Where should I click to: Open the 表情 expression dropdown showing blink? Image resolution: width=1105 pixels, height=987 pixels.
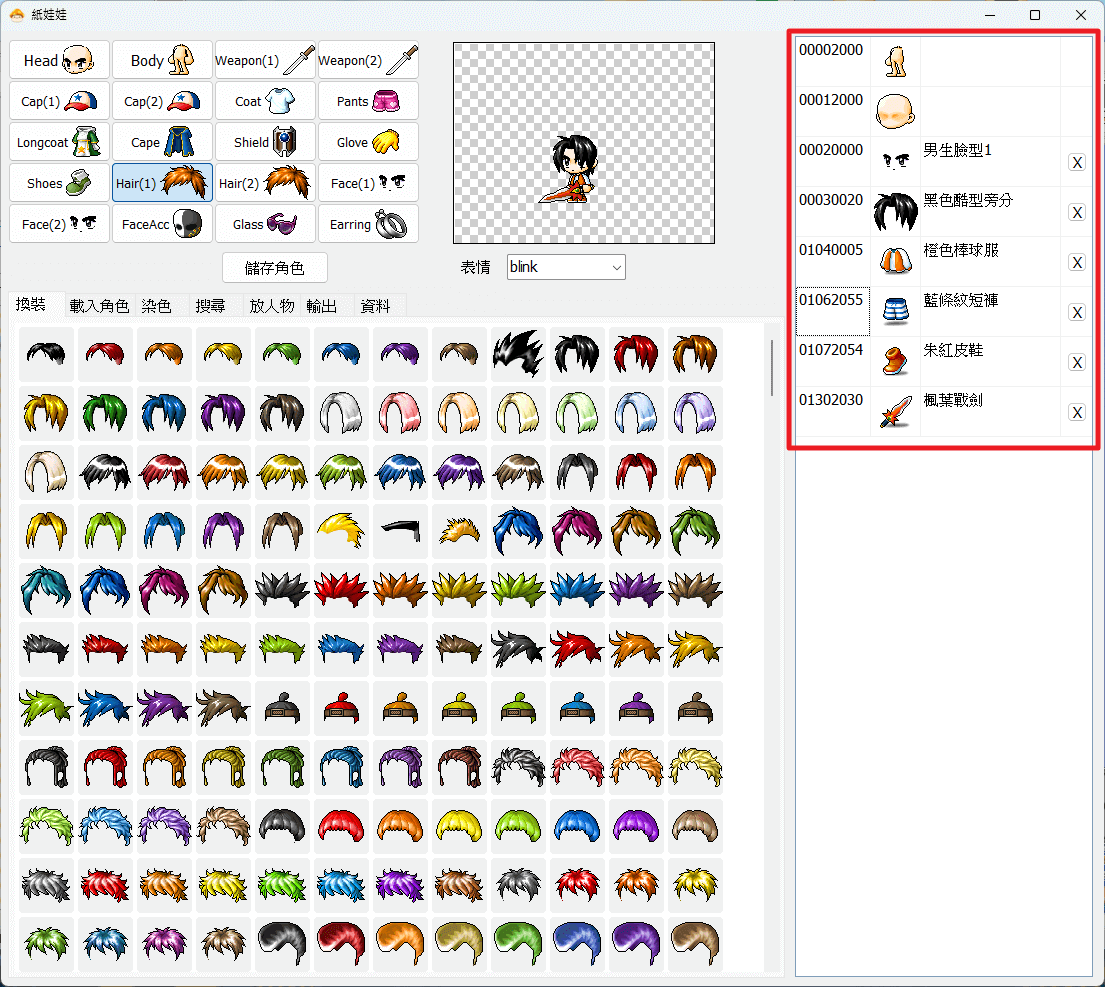pyautogui.click(x=566, y=267)
